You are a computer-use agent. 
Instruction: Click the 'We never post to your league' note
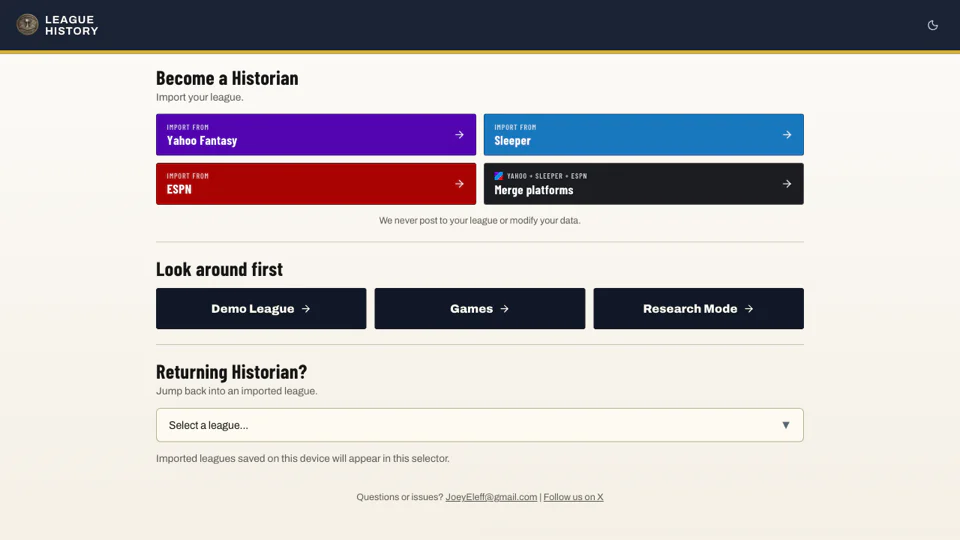479,220
